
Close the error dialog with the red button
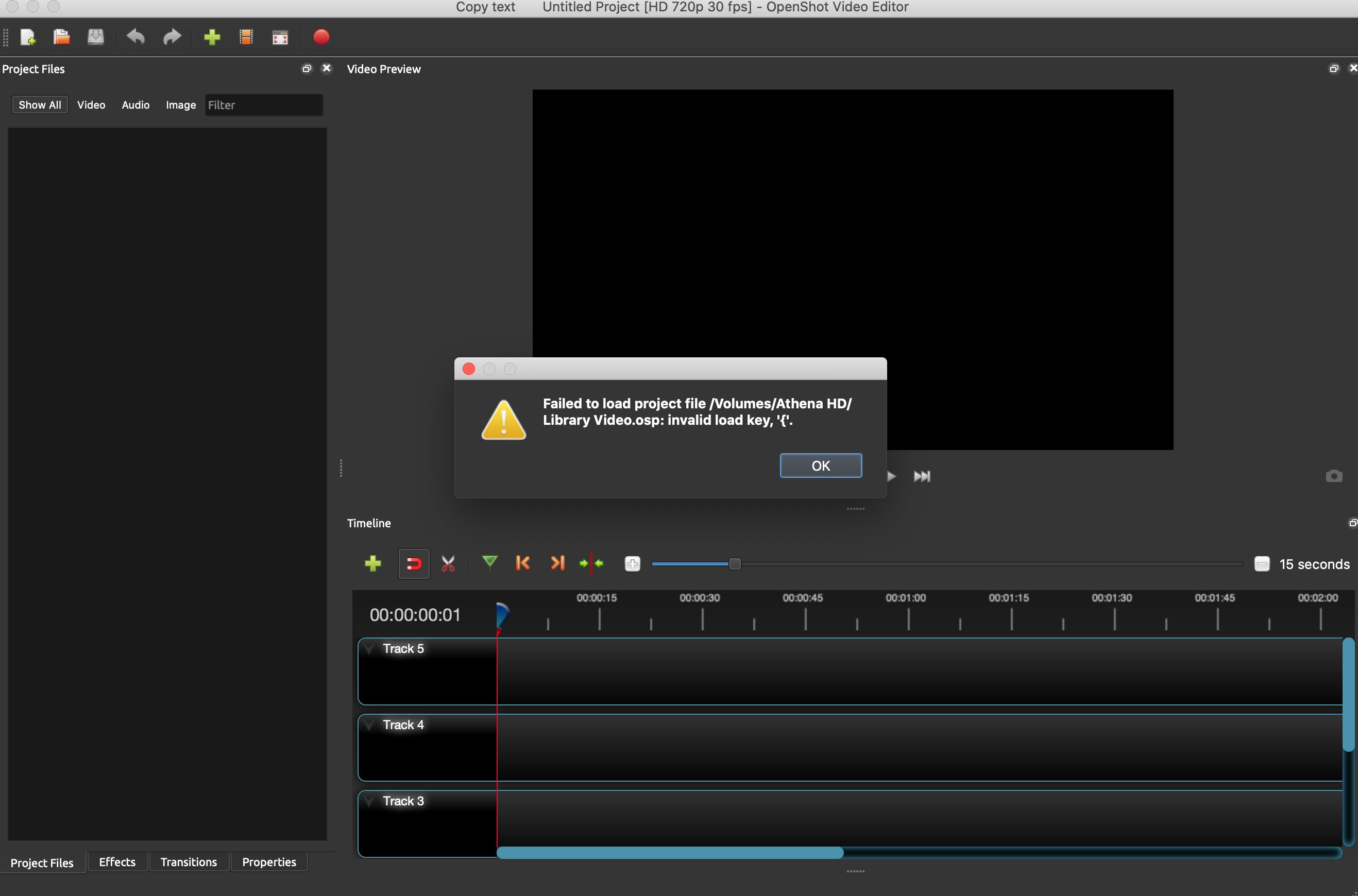point(469,369)
